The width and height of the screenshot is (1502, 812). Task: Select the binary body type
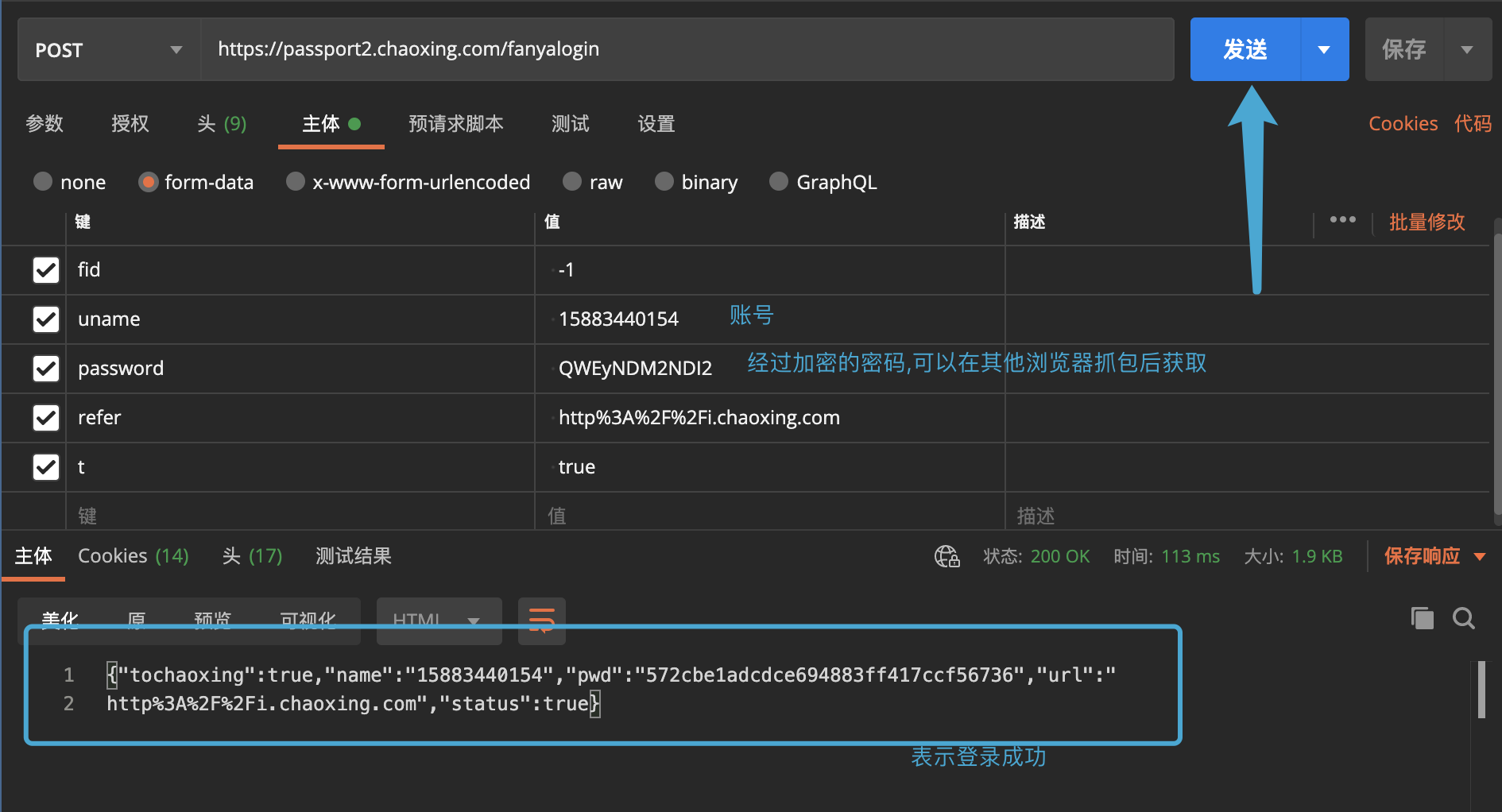tap(664, 182)
